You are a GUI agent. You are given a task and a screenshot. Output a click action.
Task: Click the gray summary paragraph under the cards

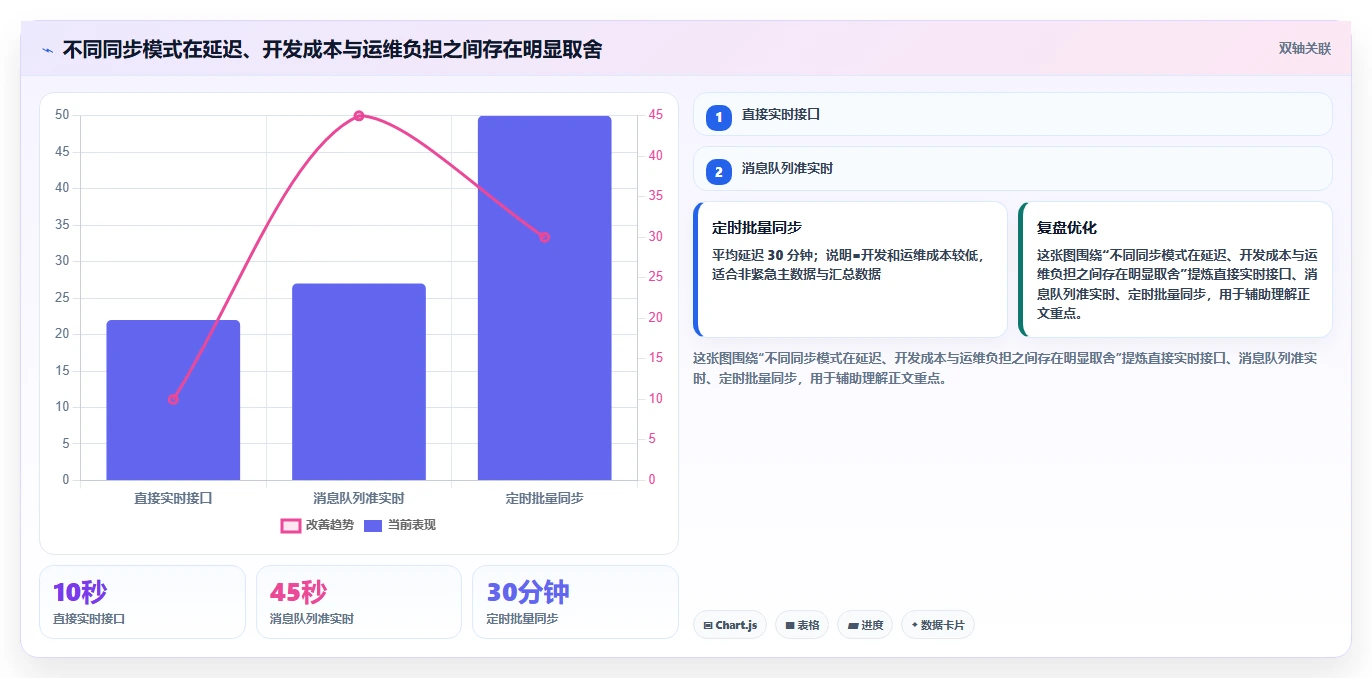click(x=1005, y=368)
